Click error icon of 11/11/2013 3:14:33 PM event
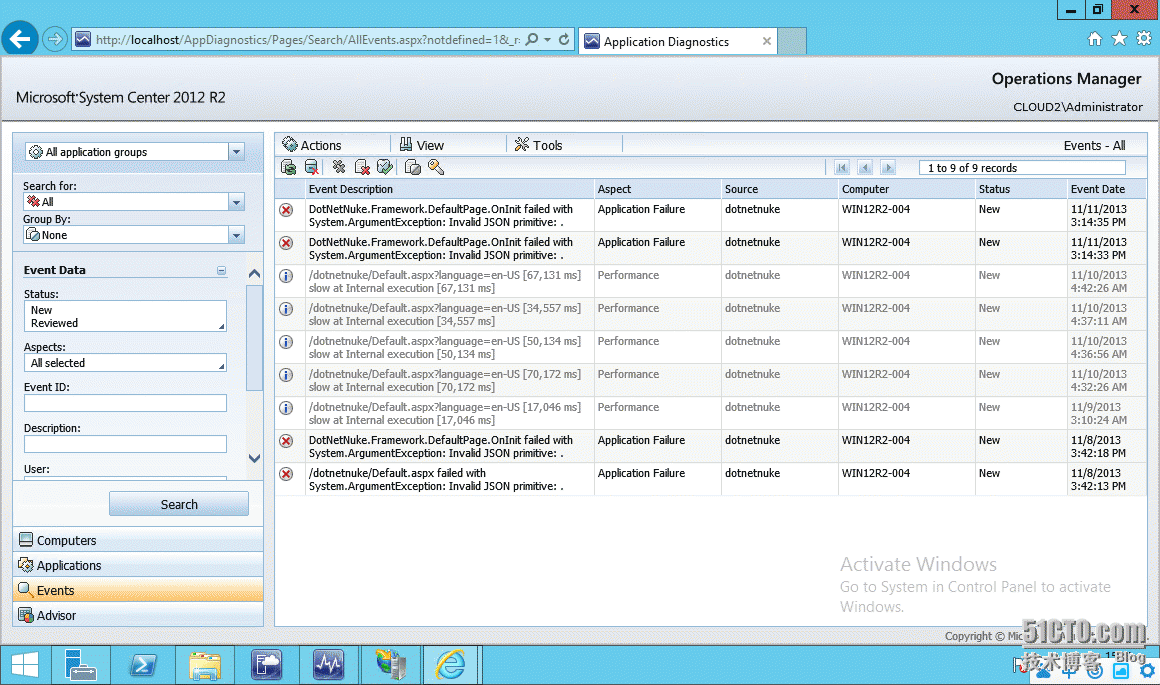Viewport: 1160px width, 685px height. click(x=286, y=243)
